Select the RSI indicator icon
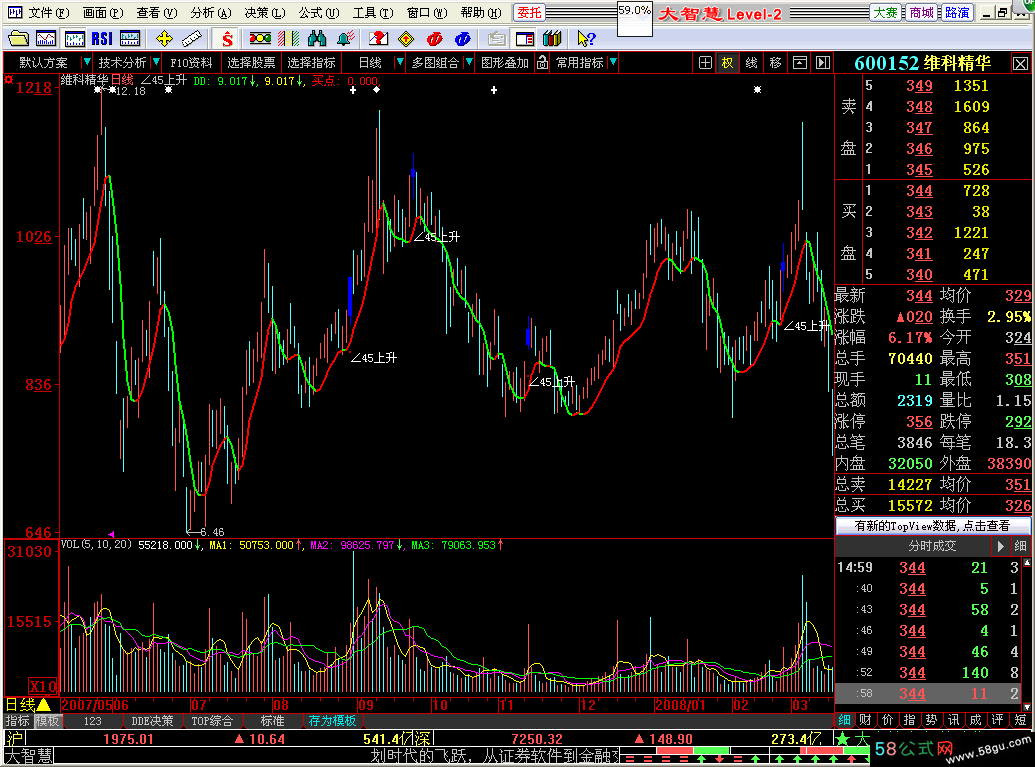Viewport: 1035px width, 767px height. [102, 39]
